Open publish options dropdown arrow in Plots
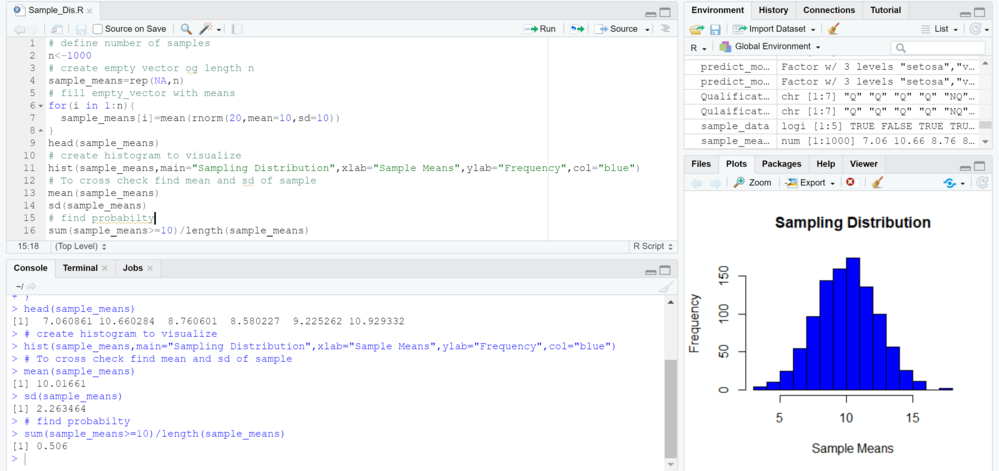This screenshot has width=999, height=471. pyautogui.click(x=962, y=184)
